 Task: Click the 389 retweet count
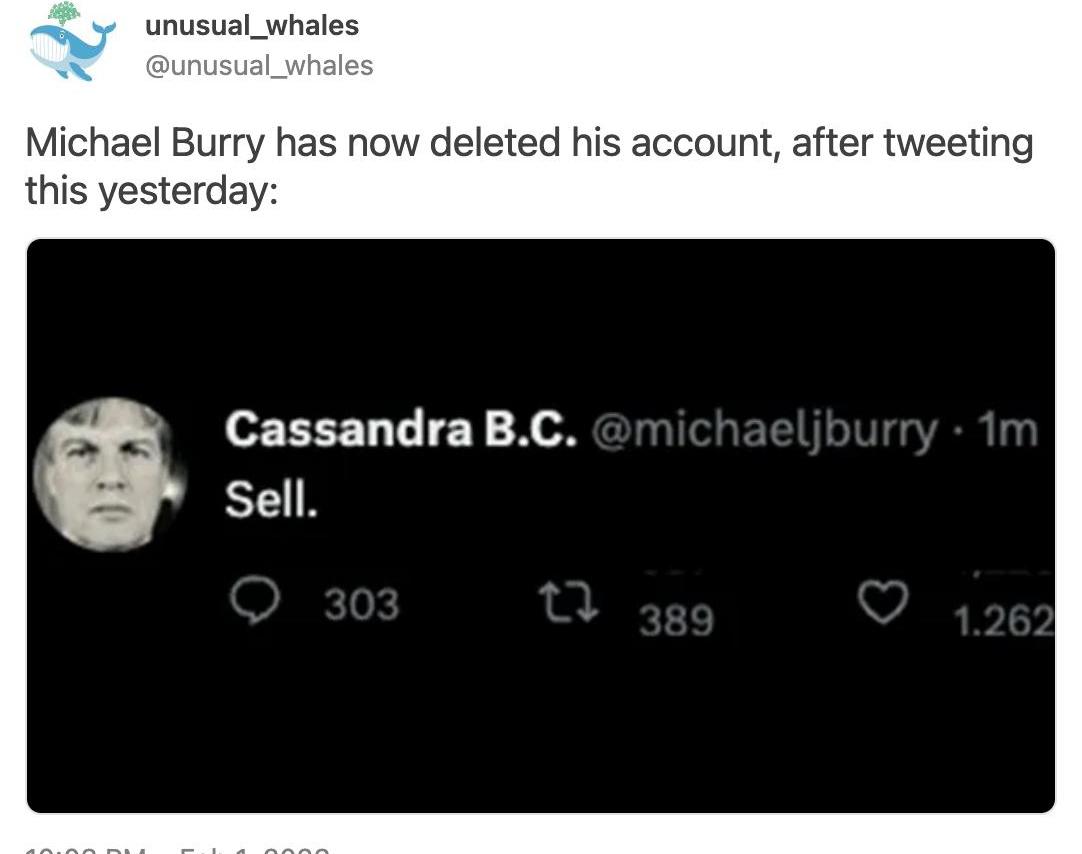point(676,621)
